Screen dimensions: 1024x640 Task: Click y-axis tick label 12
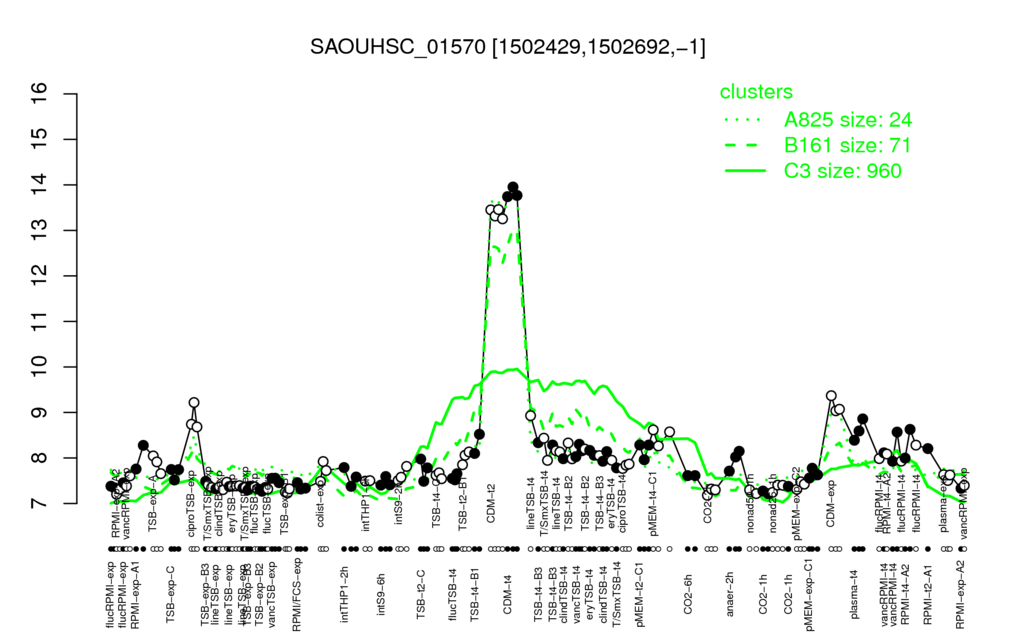click(x=39, y=276)
